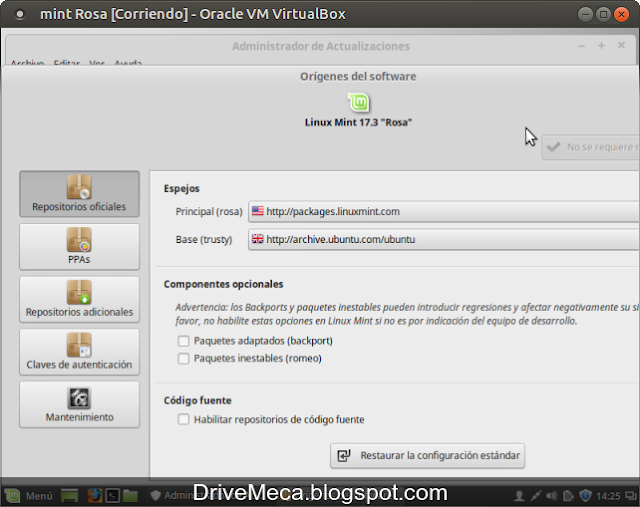Click the battery power tray icon

568,496
